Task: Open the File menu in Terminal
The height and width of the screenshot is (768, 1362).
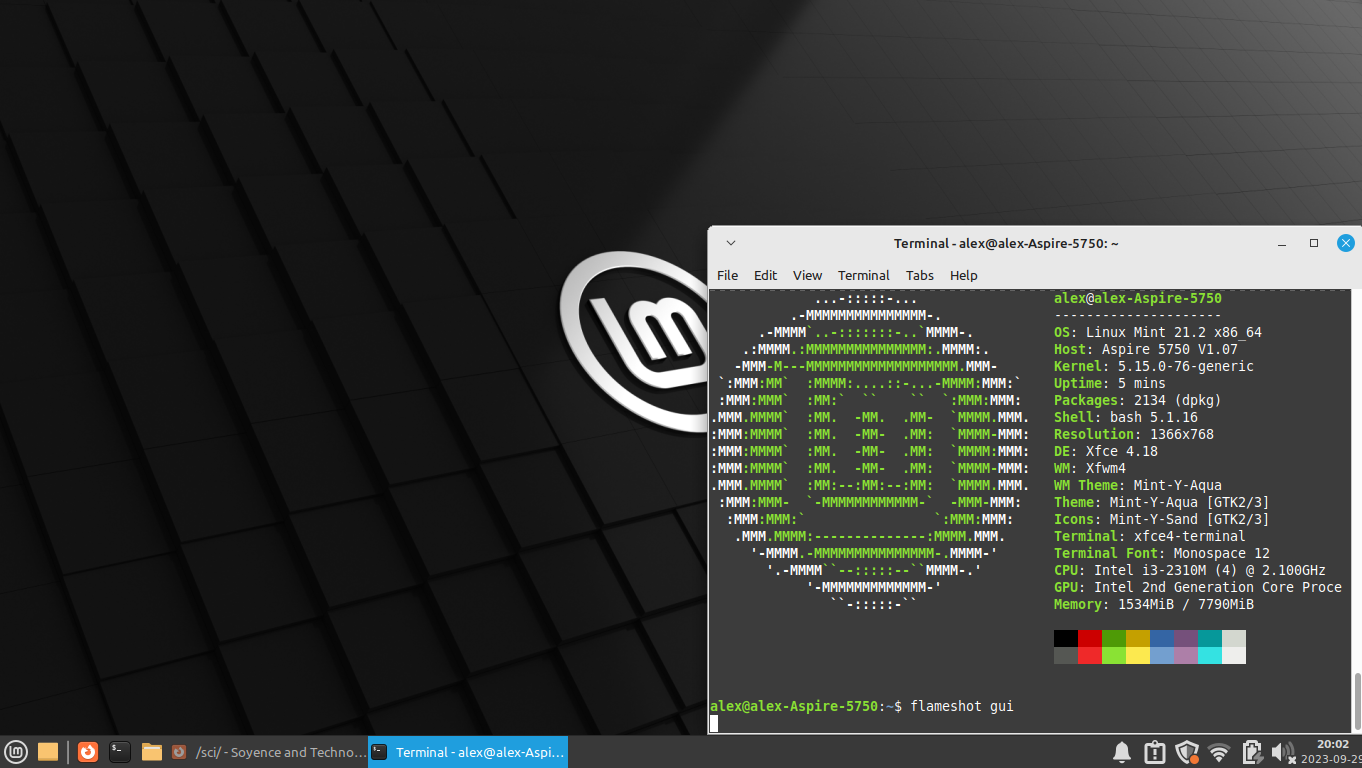Action: click(x=728, y=275)
